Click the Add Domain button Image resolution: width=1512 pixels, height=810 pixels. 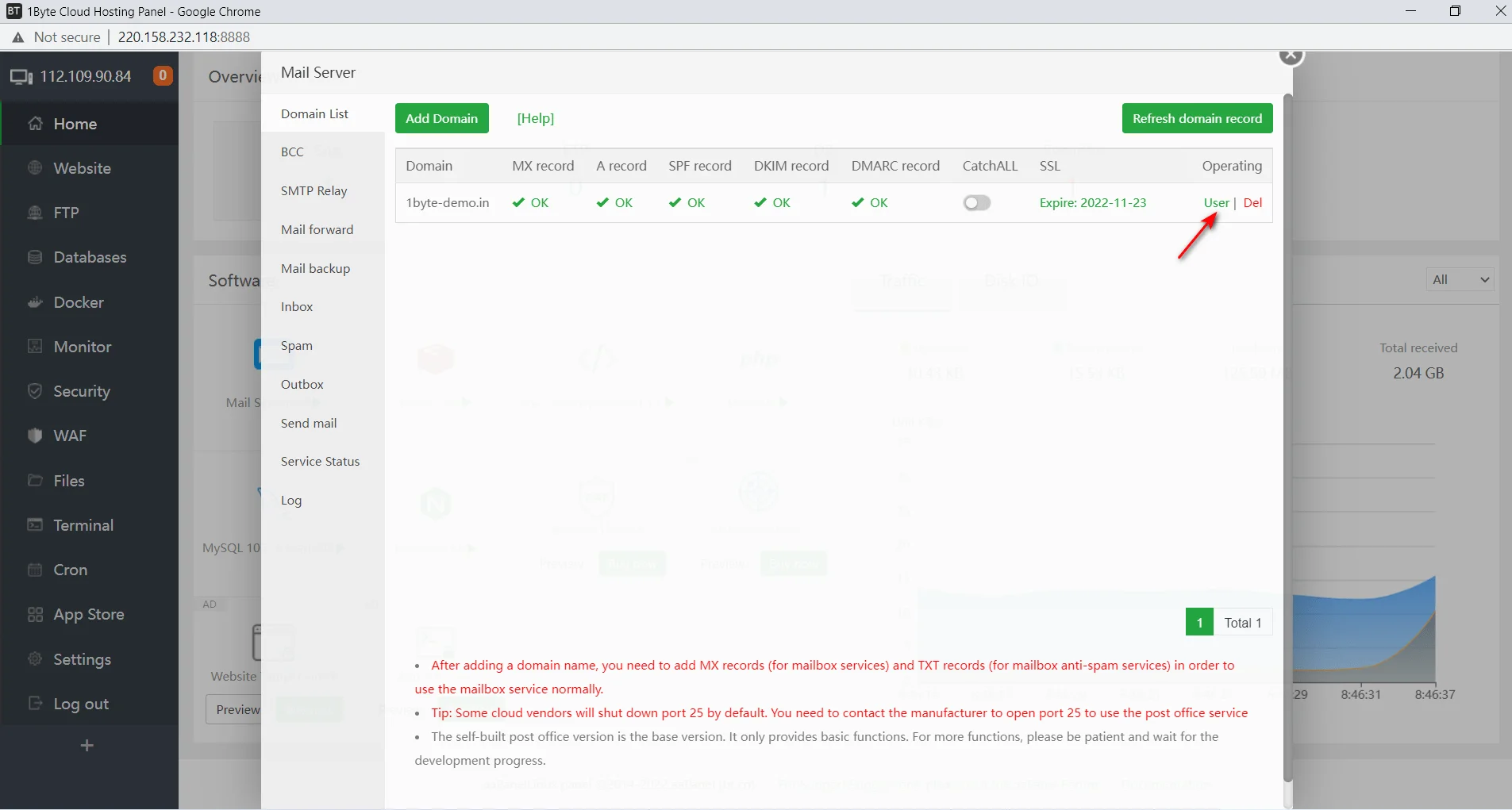tap(442, 118)
